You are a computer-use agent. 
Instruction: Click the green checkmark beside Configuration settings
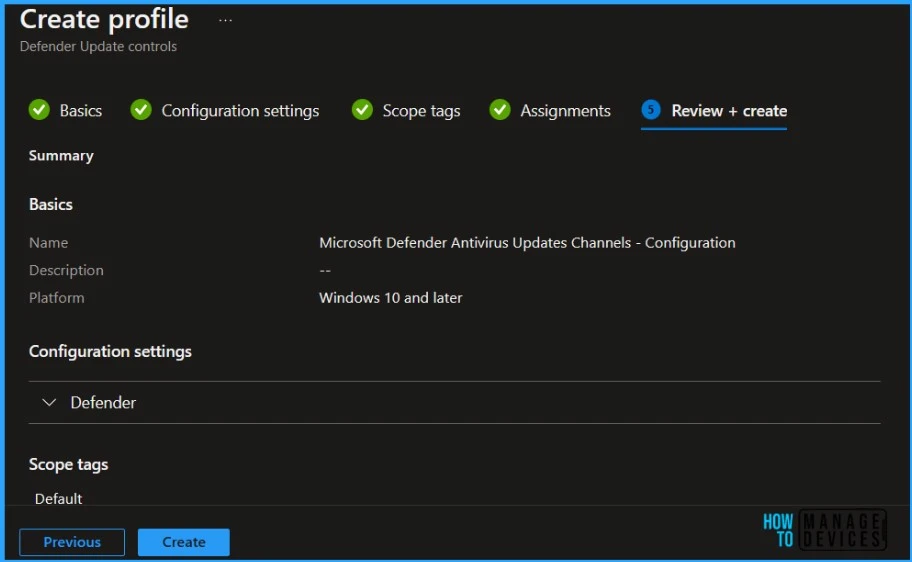(141, 109)
